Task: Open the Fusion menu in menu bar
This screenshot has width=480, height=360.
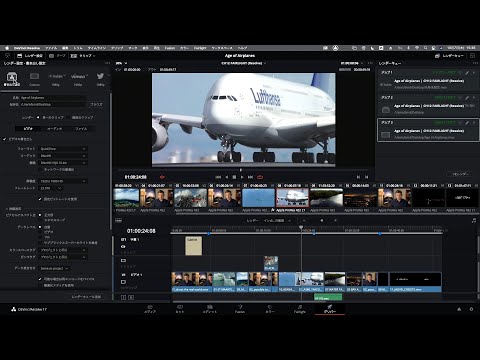Action: click(170, 48)
